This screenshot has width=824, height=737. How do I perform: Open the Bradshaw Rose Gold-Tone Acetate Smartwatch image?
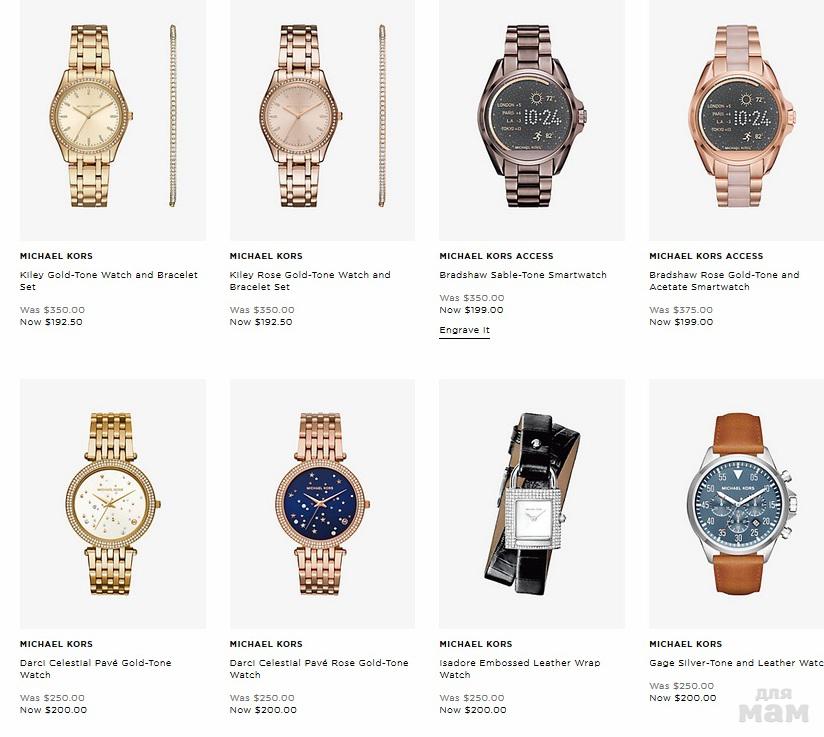[736, 120]
